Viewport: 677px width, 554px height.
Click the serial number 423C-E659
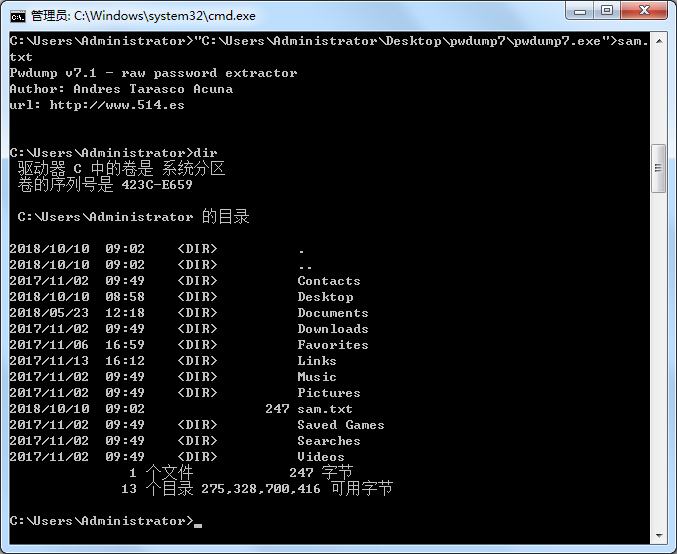(157, 185)
